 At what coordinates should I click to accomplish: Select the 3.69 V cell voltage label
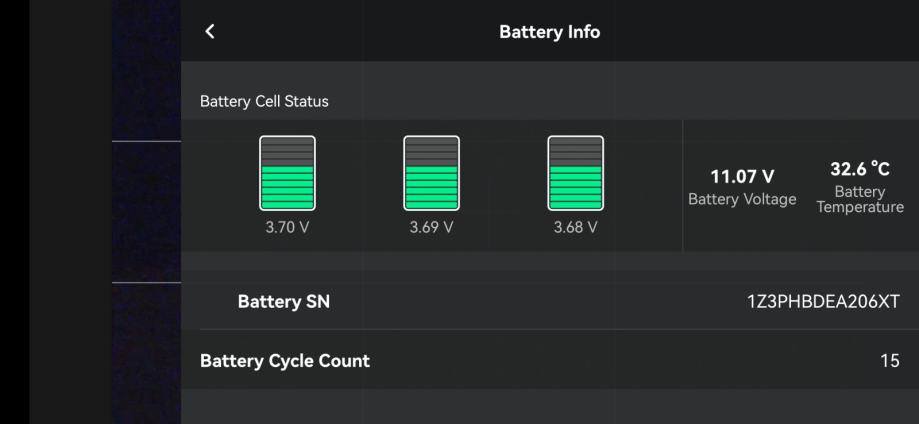(431, 227)
